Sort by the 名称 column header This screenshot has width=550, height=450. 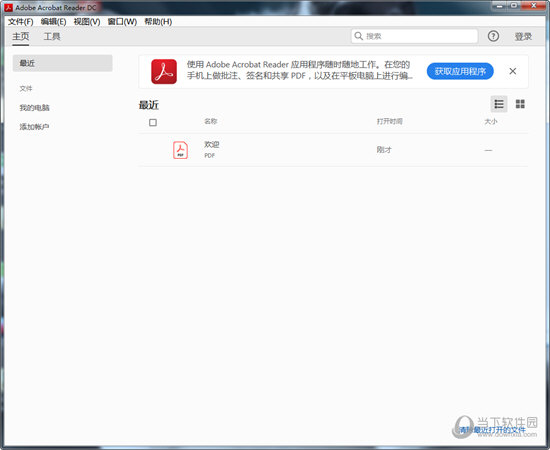[210, 121]
